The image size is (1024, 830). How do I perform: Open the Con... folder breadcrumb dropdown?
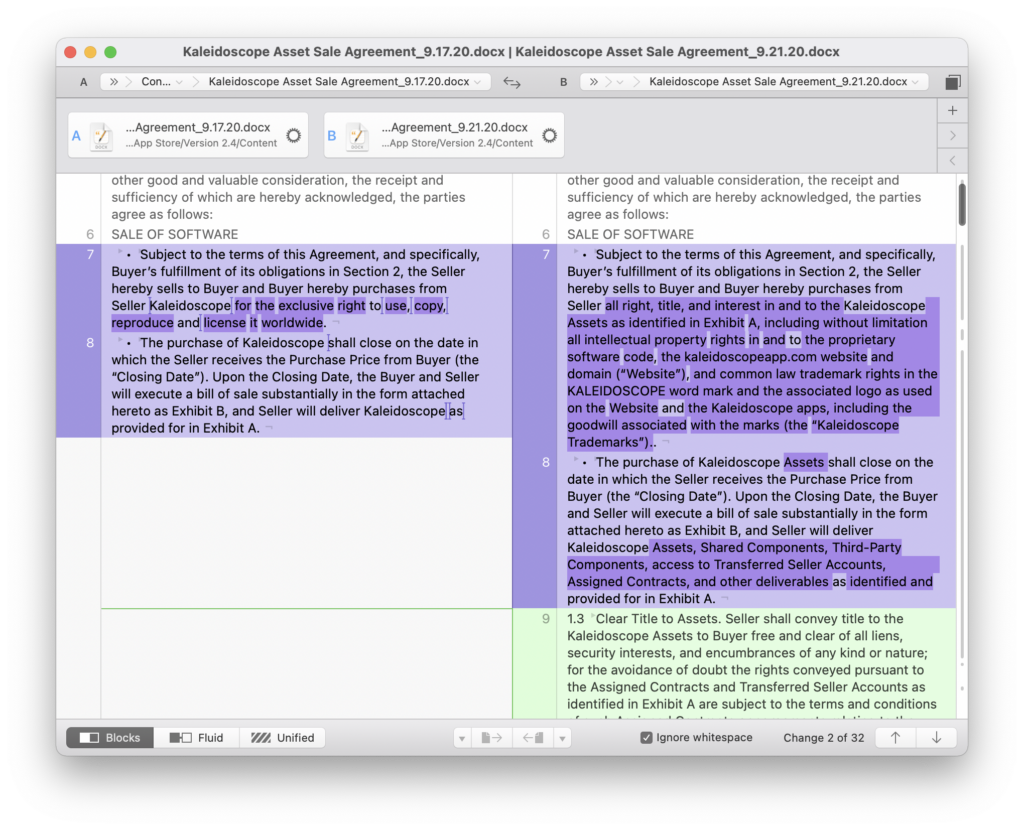pyautogui.click(x=162, y=82)
